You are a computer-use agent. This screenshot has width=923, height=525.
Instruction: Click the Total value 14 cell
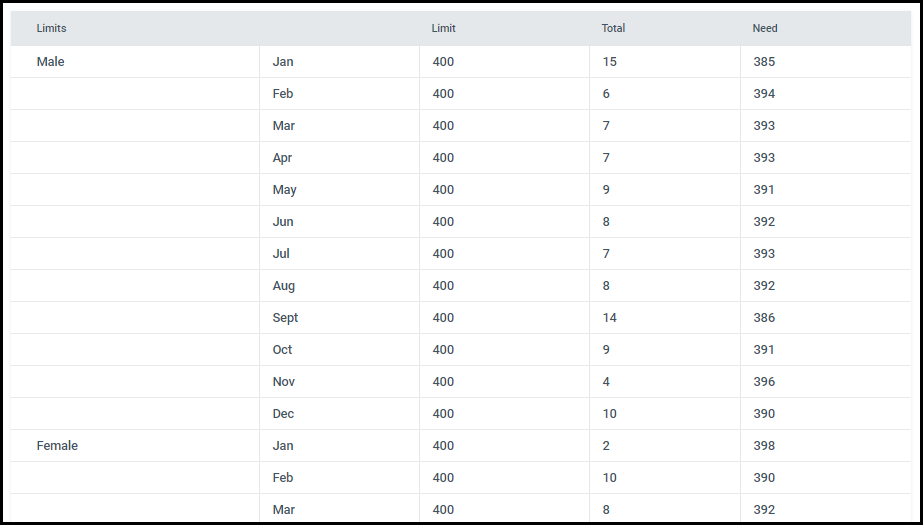665,318
